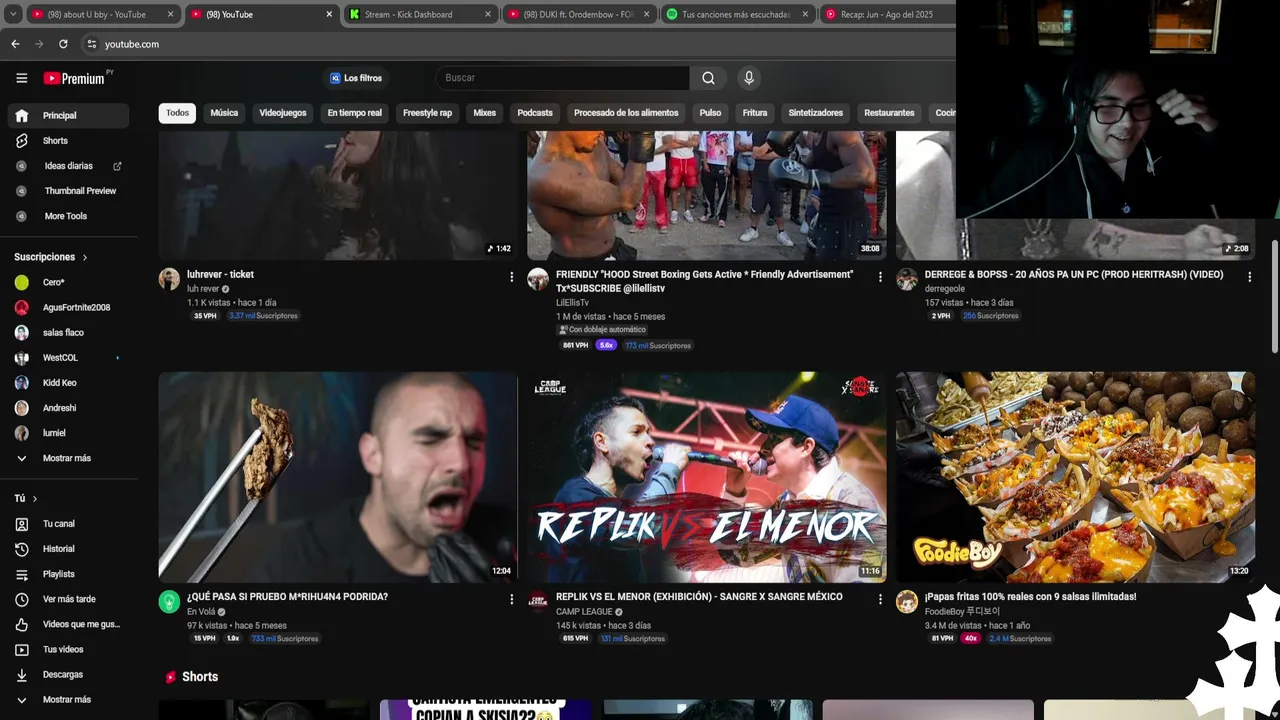Expand Suscripciones section
Image resolution: width=1280 pixels, height=720 pixels.
[51, 257]
